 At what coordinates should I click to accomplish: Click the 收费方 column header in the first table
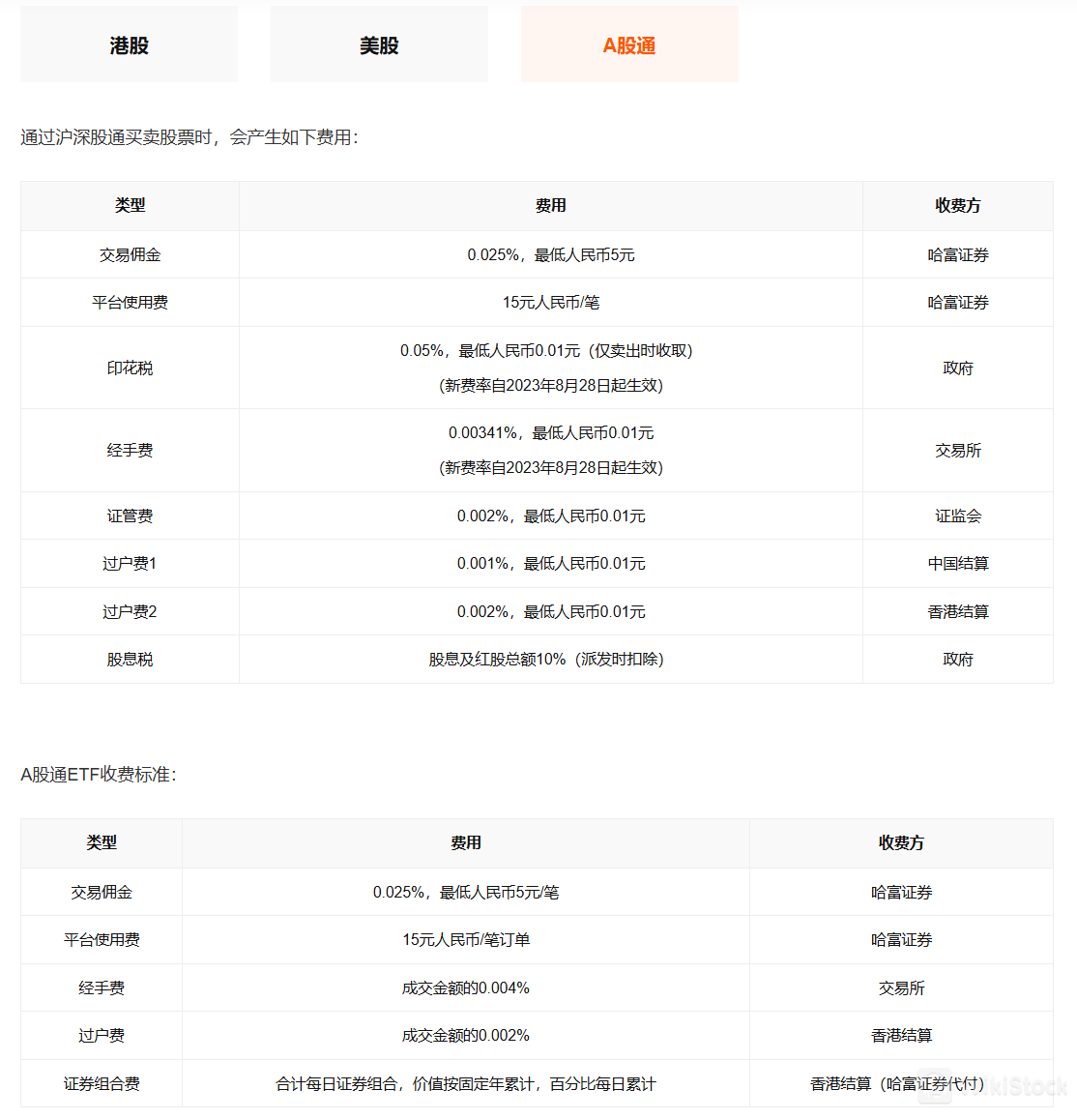tap(957, 206)
